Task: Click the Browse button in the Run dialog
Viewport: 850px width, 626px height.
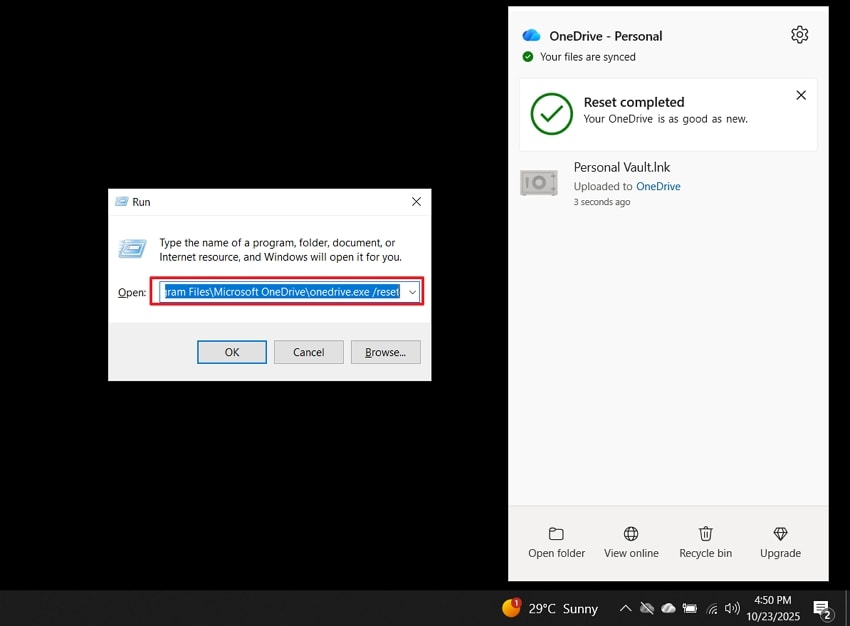Action: click(385, 352)
